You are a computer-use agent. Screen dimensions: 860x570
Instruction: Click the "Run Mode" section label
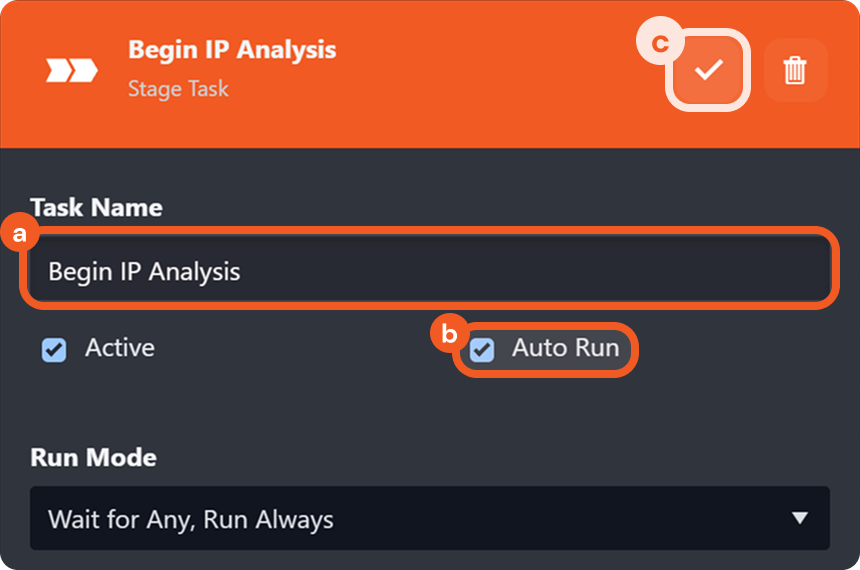tap(93, 457)
